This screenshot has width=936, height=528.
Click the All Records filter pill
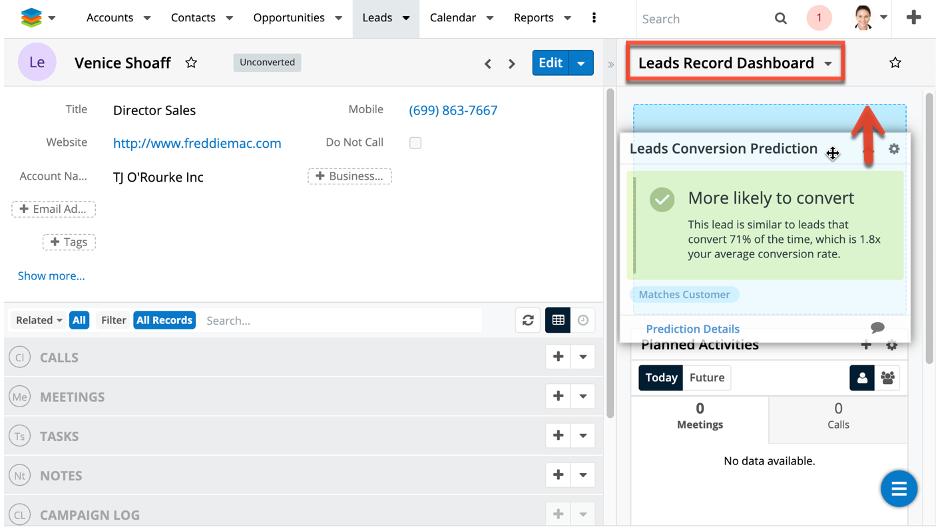[165, 320]
